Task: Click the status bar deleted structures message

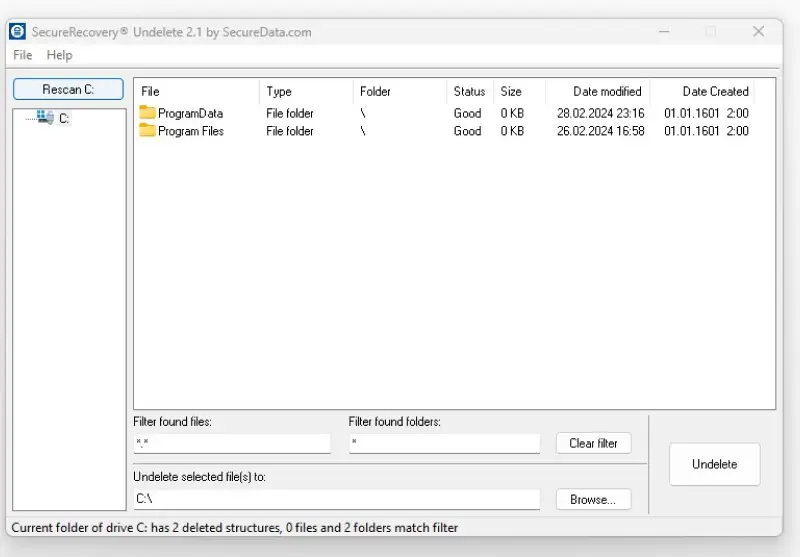Action: coord(235,527)
